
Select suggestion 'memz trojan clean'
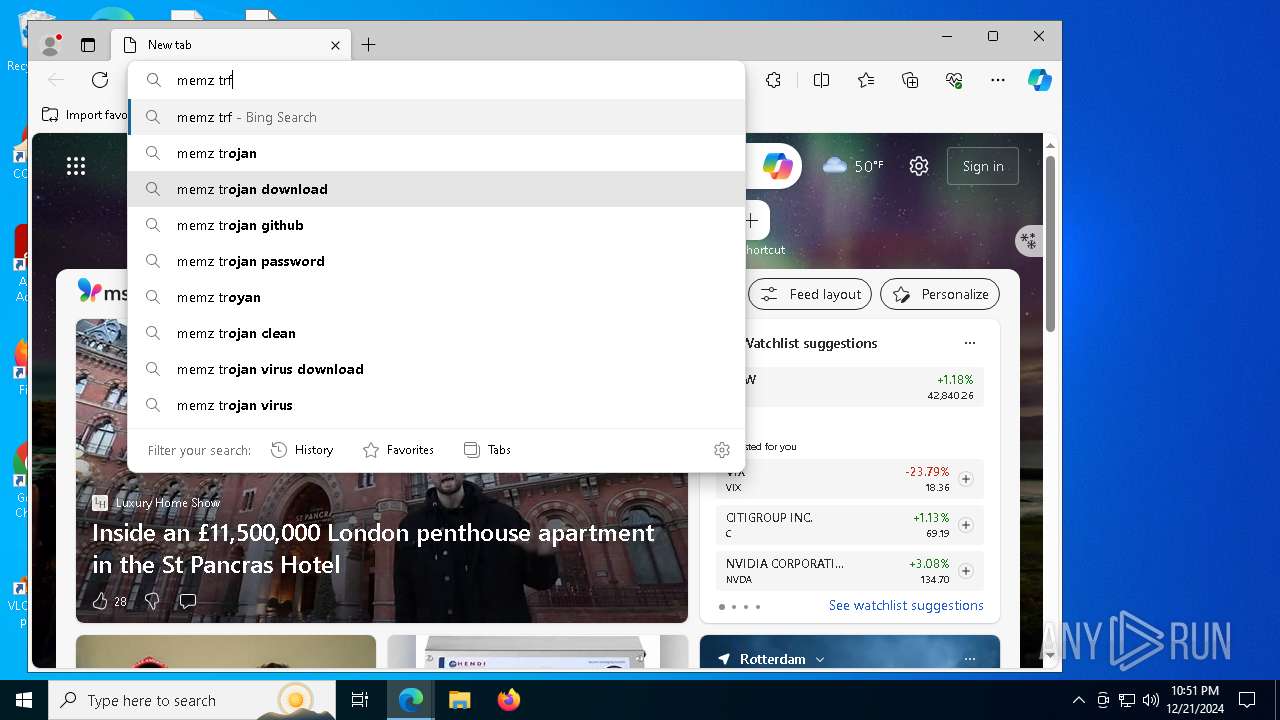(x=437, y=333)
